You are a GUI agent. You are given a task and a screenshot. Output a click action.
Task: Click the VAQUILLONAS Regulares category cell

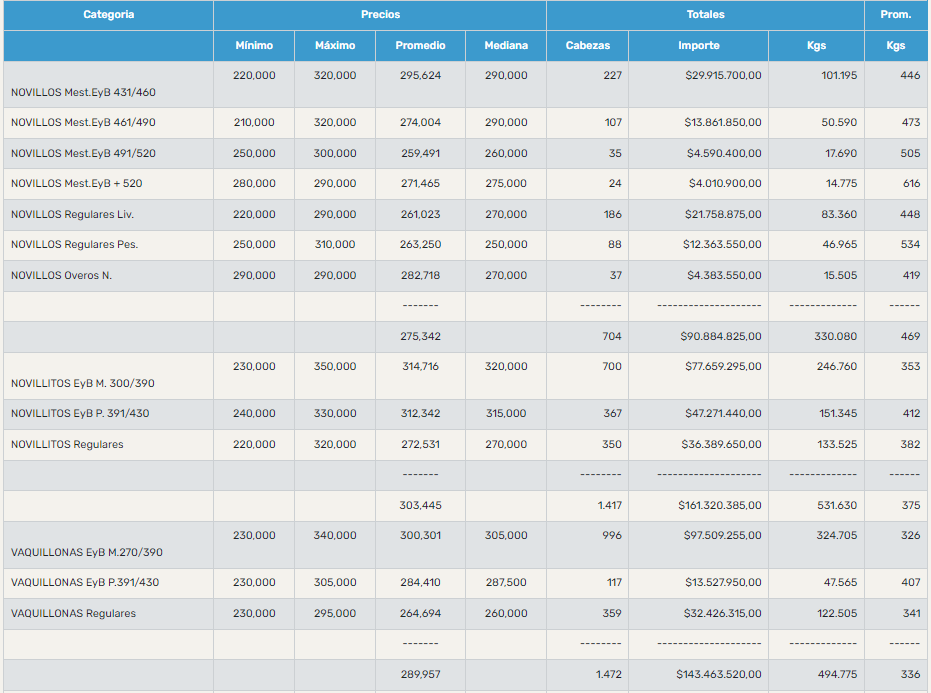tap(73, 614)
